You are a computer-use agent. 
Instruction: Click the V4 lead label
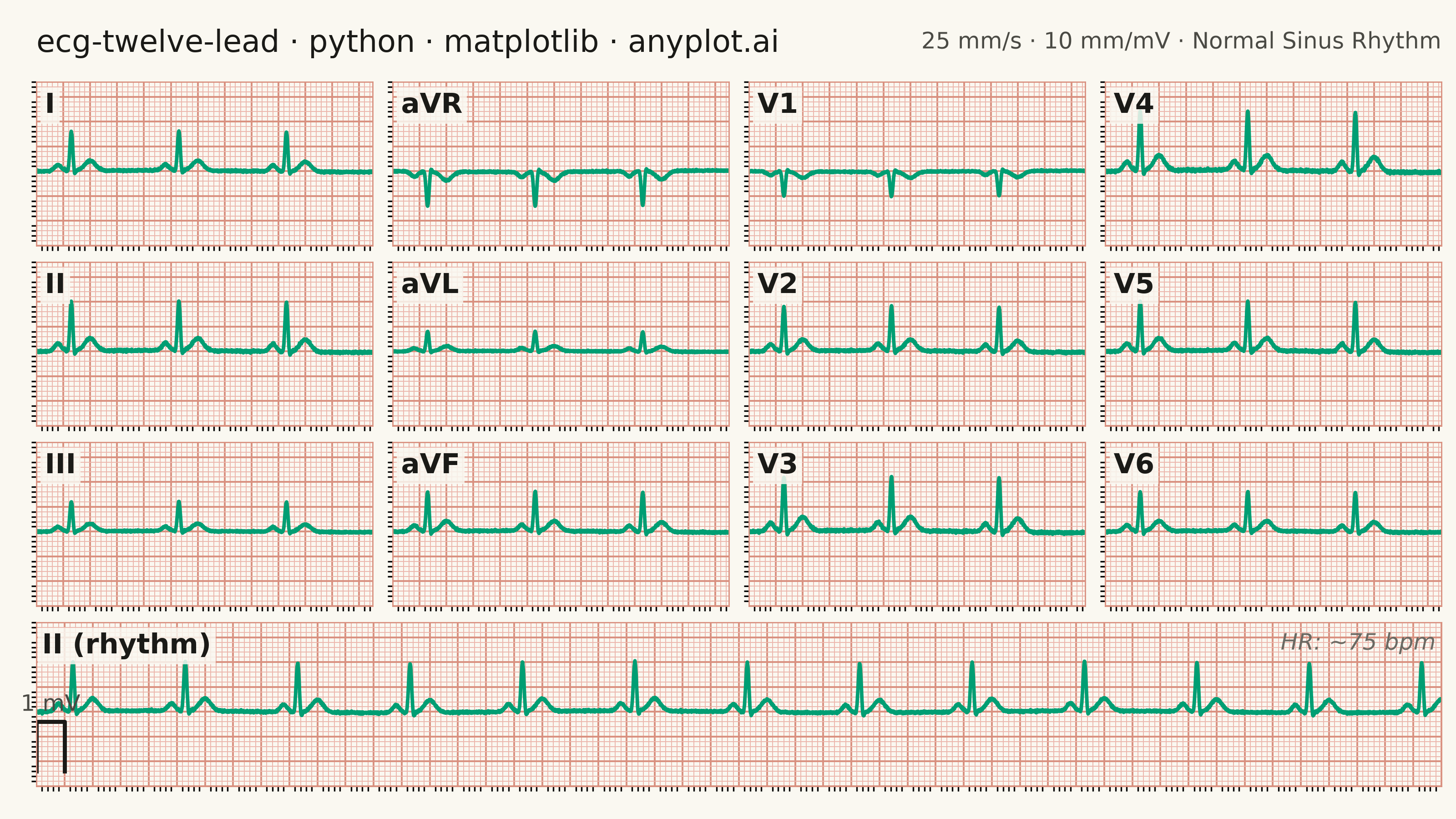click(1133, 104)
